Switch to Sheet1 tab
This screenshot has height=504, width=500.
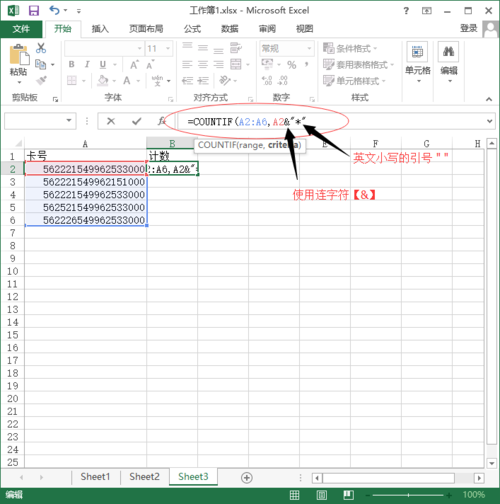point(95,477)
